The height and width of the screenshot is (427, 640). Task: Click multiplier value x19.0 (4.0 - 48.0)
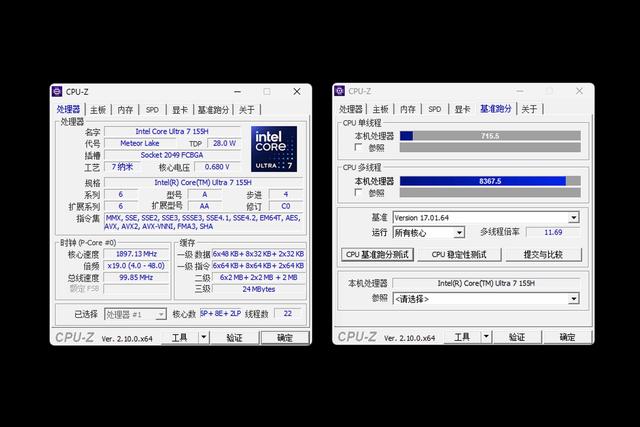point(136,266)
